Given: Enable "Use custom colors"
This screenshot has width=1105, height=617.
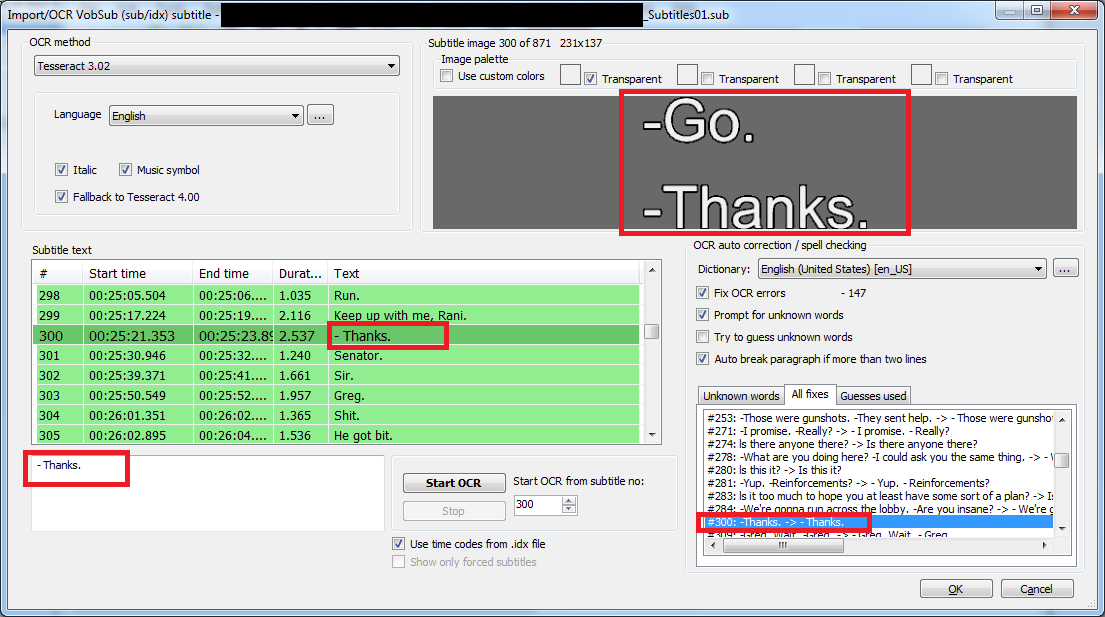Looking at the screenshot, I should click(x=446, y=75).
